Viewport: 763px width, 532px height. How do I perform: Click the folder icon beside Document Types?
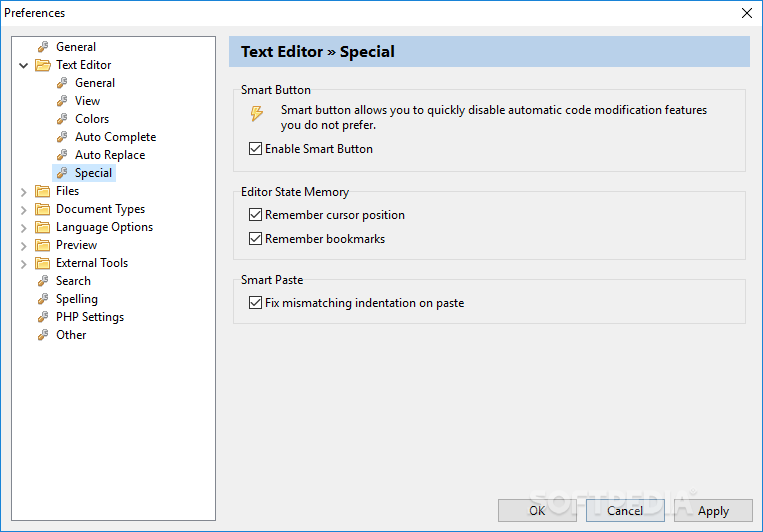pos(42,209)
